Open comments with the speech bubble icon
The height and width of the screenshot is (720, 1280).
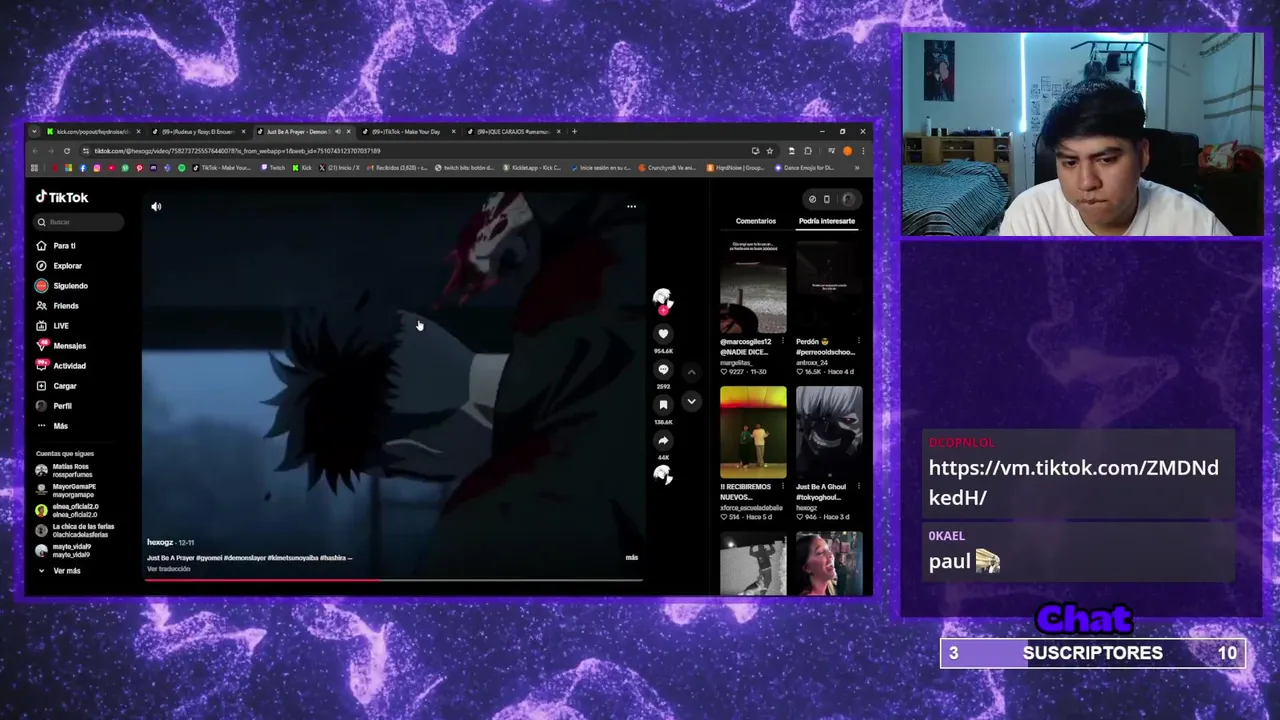663,370
